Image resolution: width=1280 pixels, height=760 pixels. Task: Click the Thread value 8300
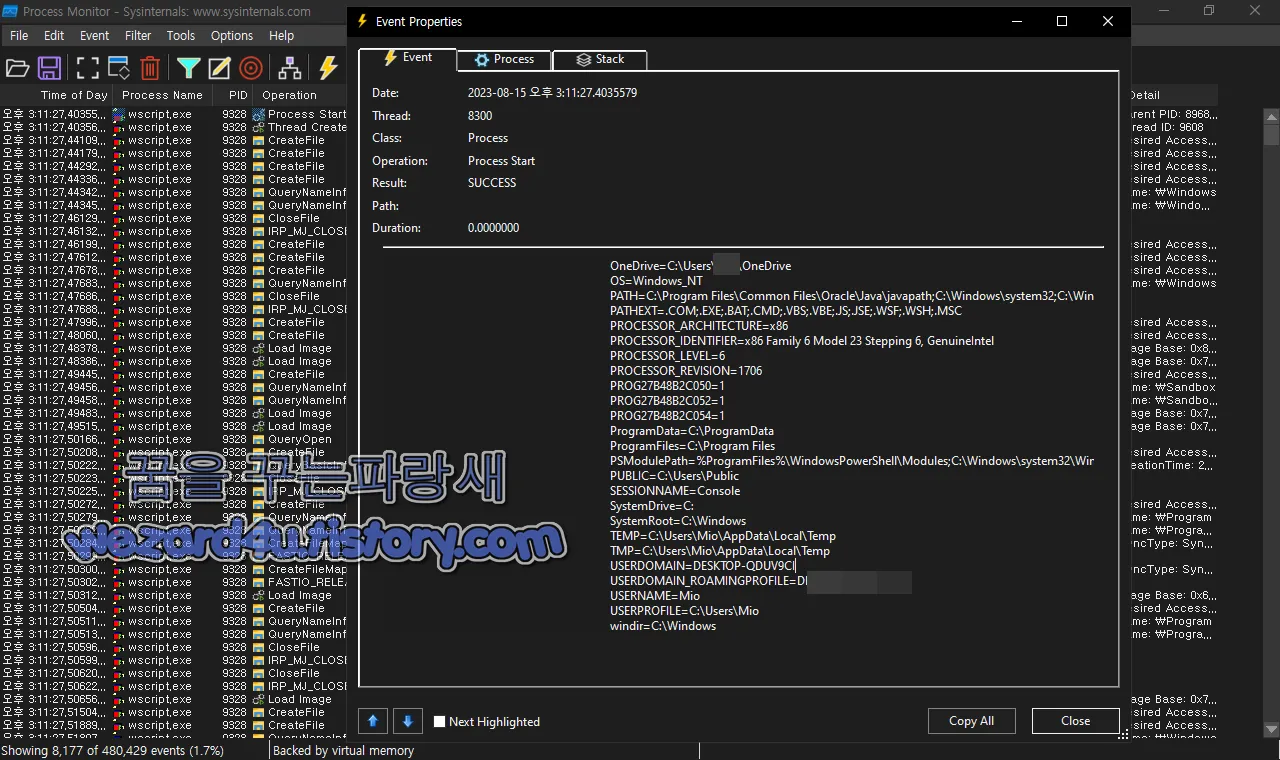(480, 116)
